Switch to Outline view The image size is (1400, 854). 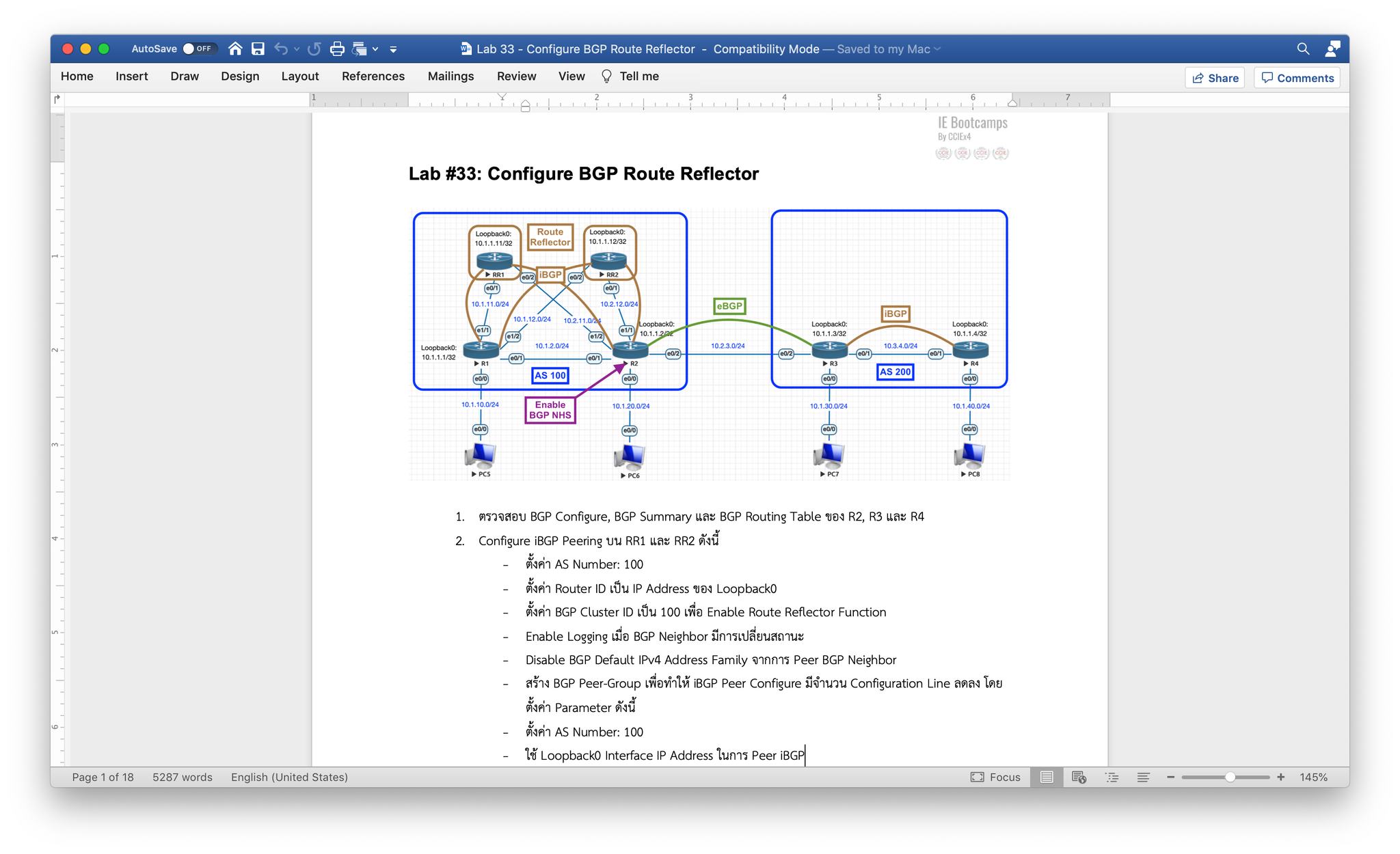(1112, 777)
